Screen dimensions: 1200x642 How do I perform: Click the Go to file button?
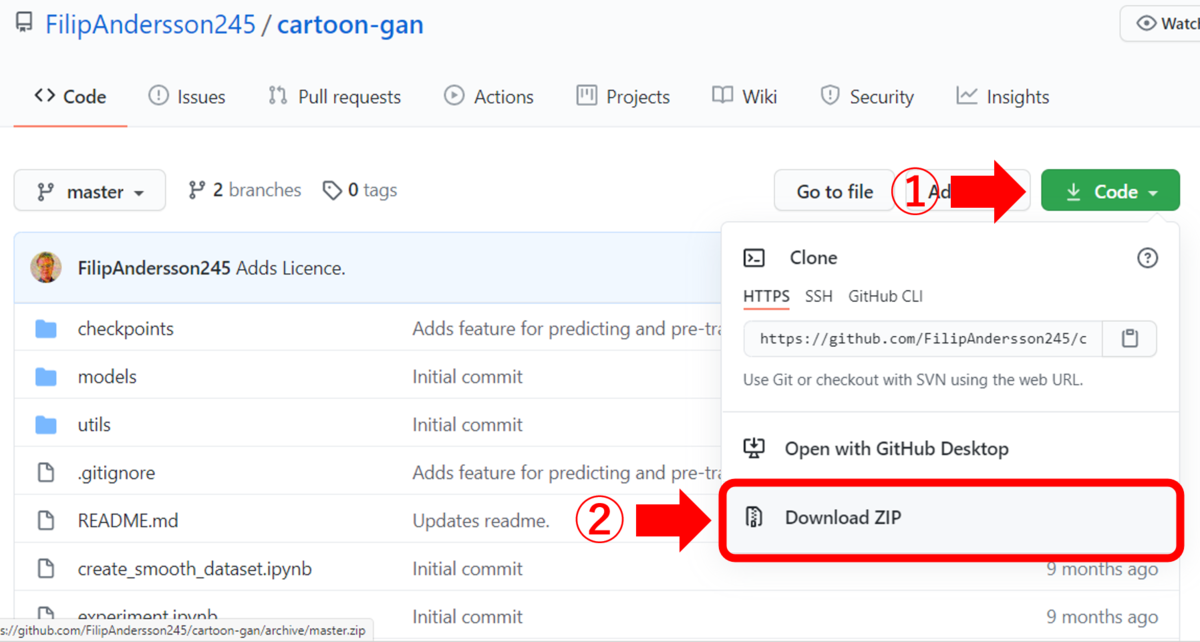(x=834, y=191)
